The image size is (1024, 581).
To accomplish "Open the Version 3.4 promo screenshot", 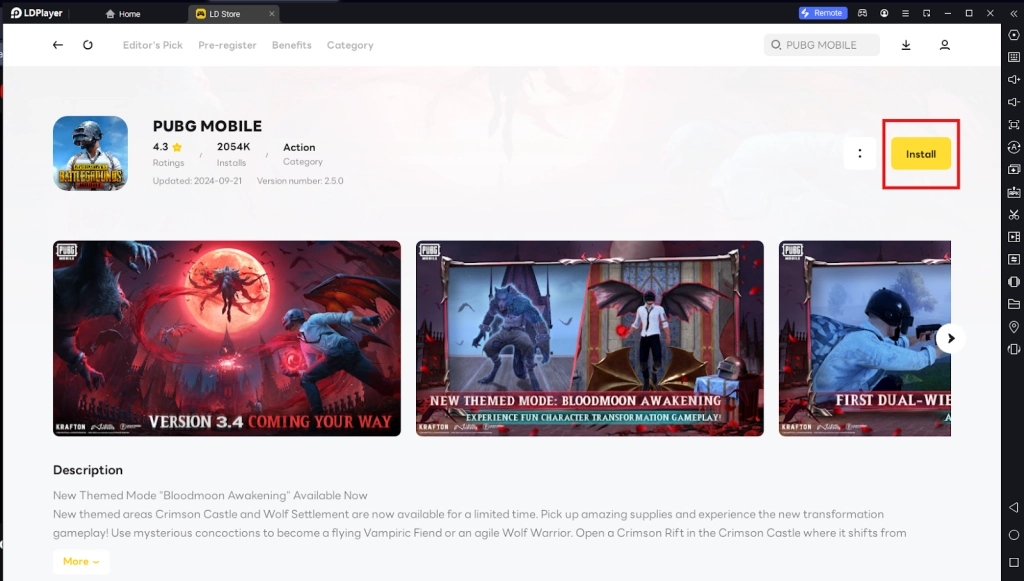I will pos(227,338).
